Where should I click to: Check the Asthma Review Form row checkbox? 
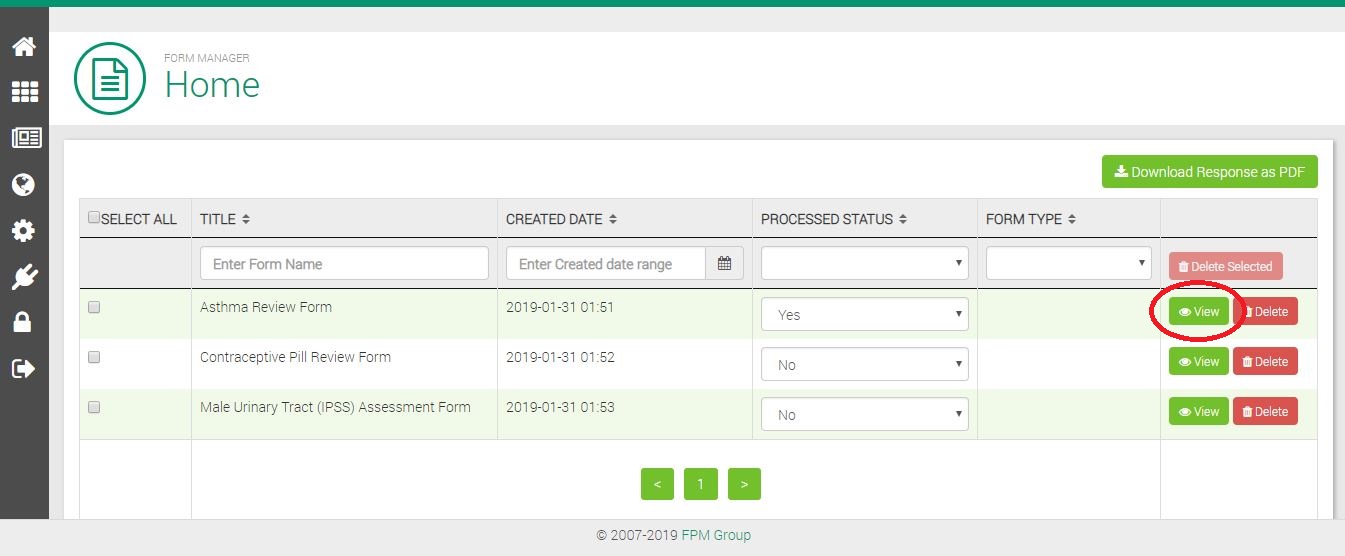tap(94, 308)
